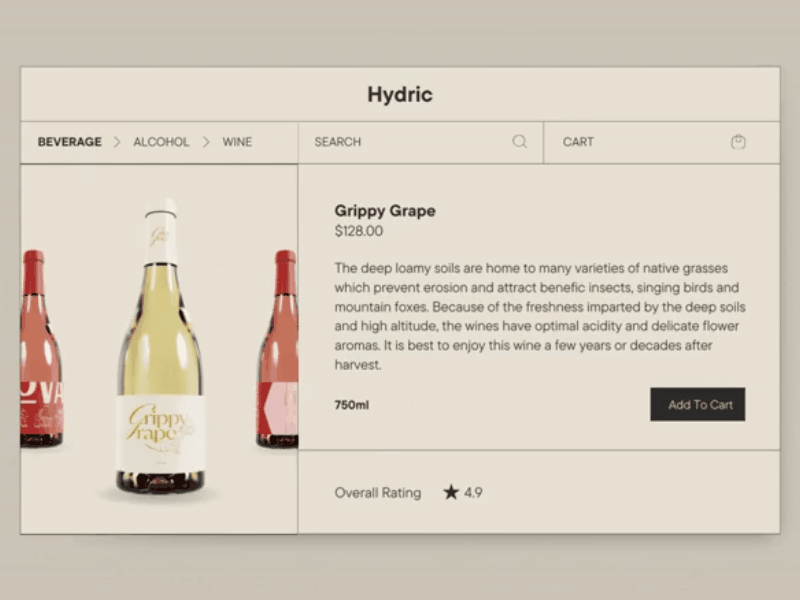
Task: Open the Cart label in header
Action: tap(578, 142)
